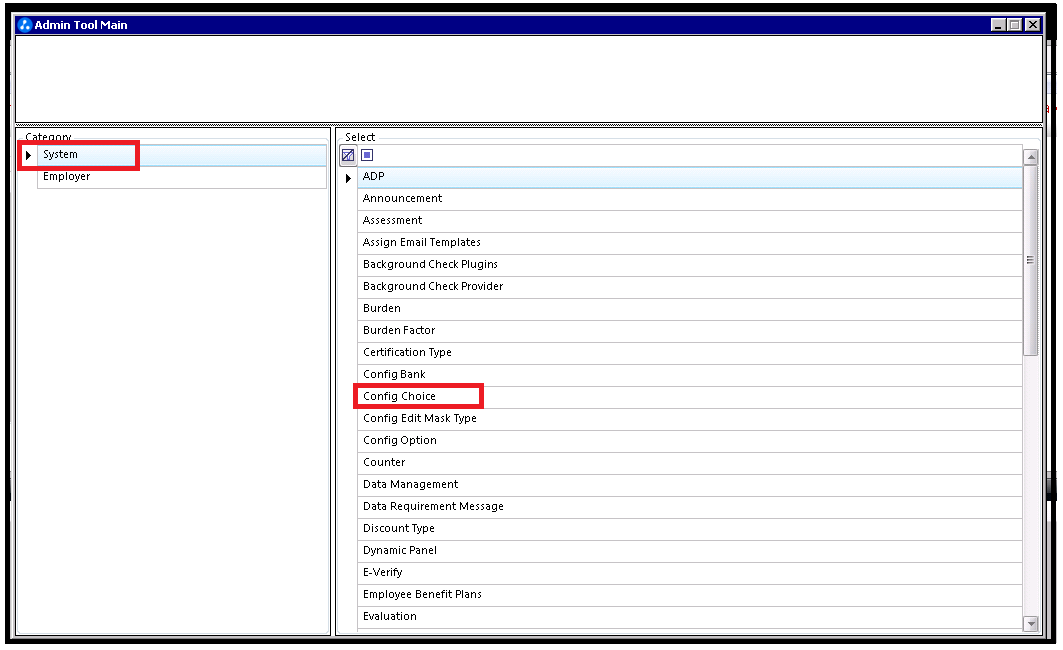Click the Select list scrollbar thumb

[x=1030, y=260]
